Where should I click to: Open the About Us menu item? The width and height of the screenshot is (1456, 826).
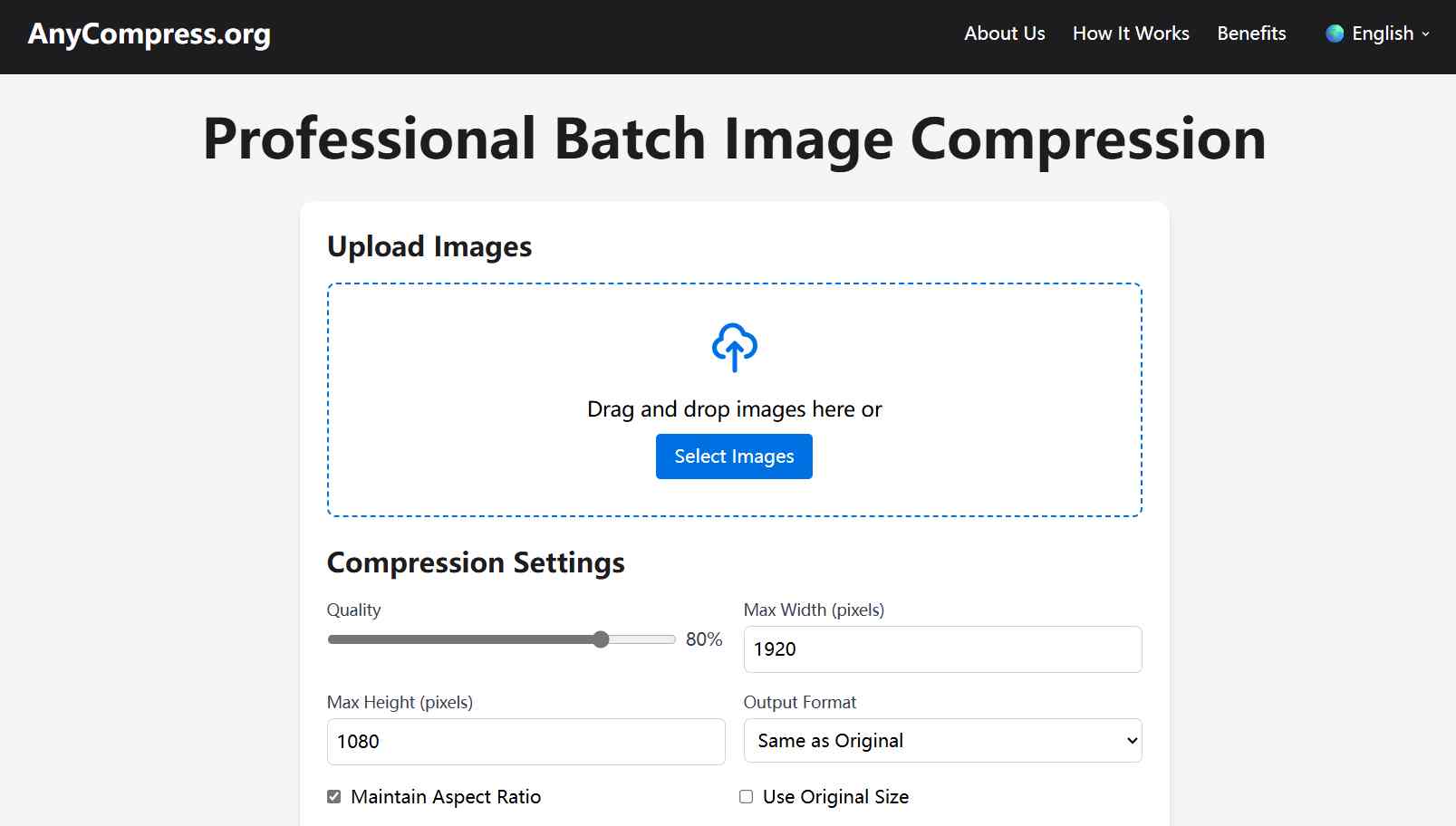[x=1004, y=34]
